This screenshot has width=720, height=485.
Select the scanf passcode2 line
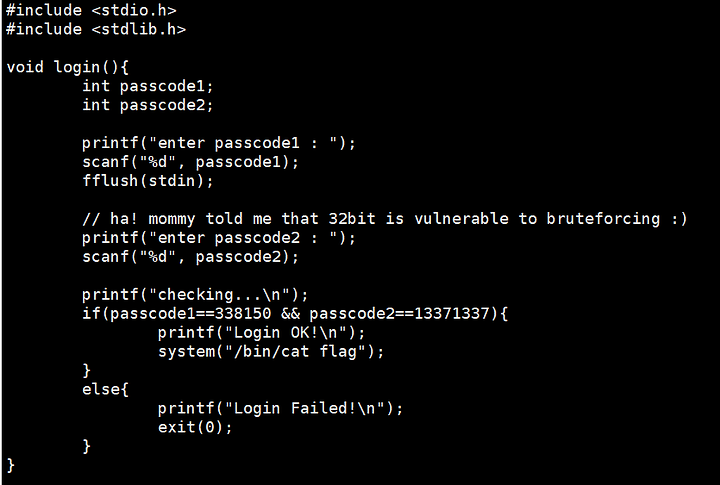190,257
